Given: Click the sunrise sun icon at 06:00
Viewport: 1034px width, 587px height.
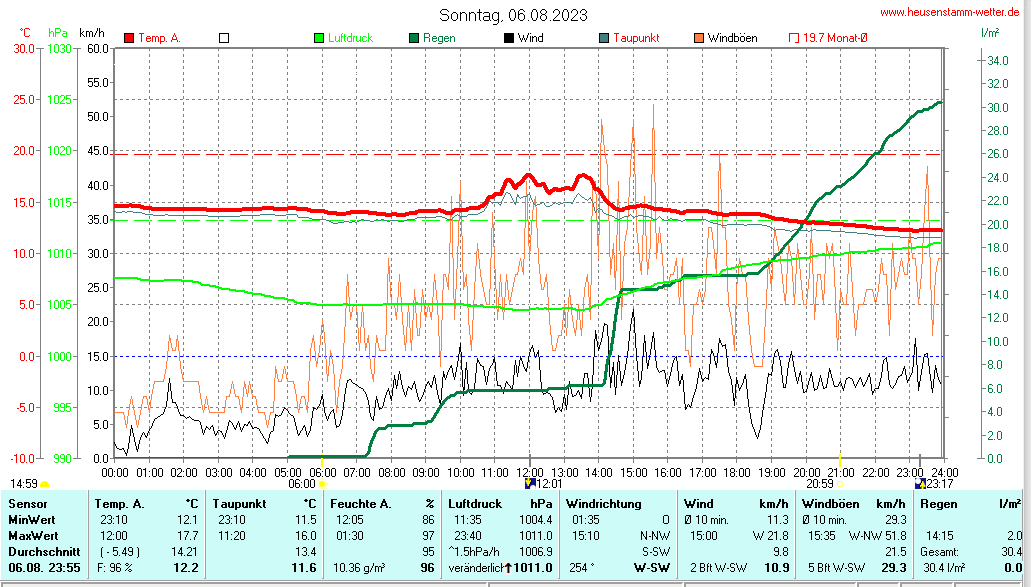Looking at the screenshot, I should click(323, 484).
